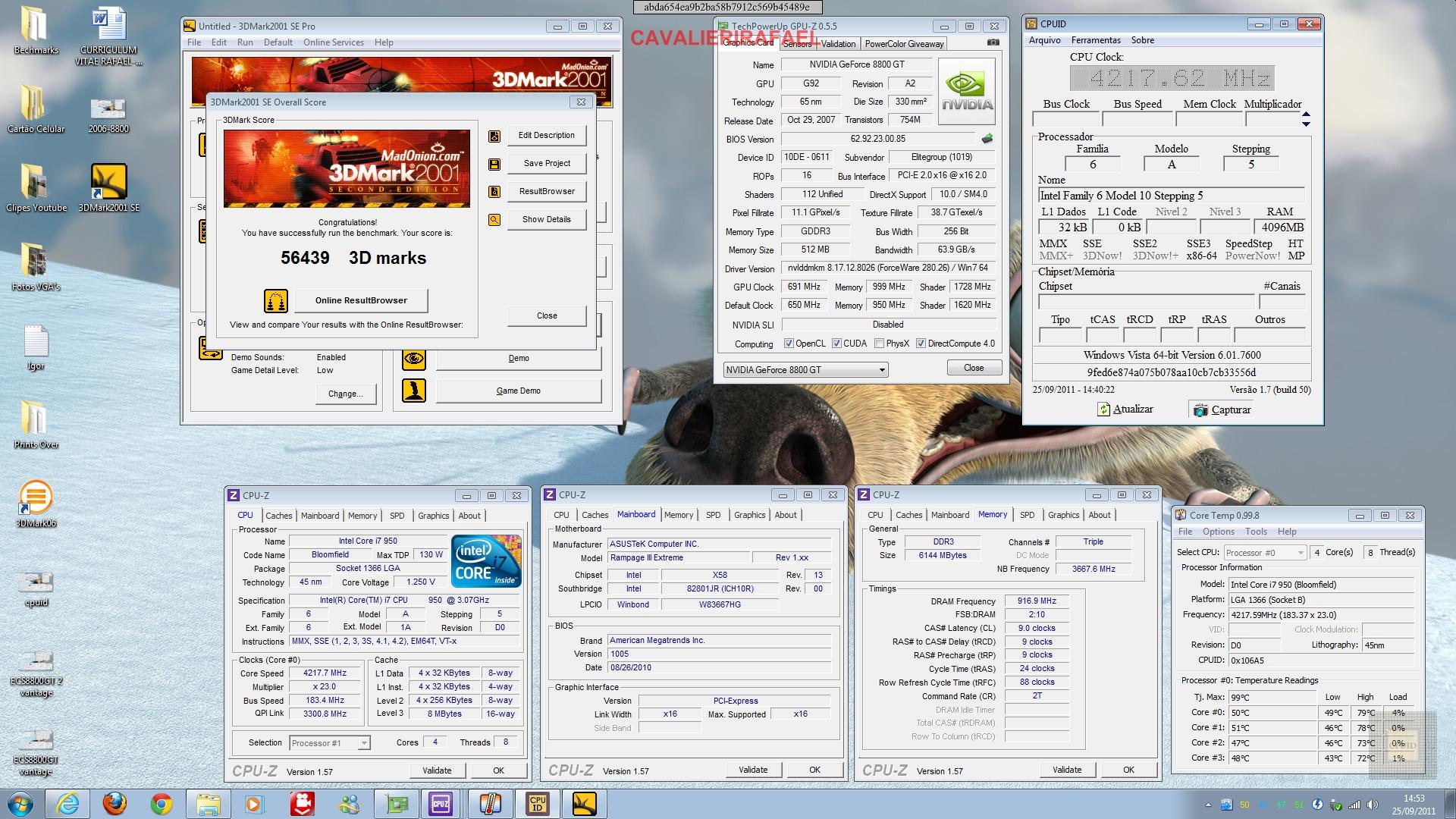Screen dimensions: 1456x819
Task: Click the Save Project floppy icon
Action: coord(494,165)
